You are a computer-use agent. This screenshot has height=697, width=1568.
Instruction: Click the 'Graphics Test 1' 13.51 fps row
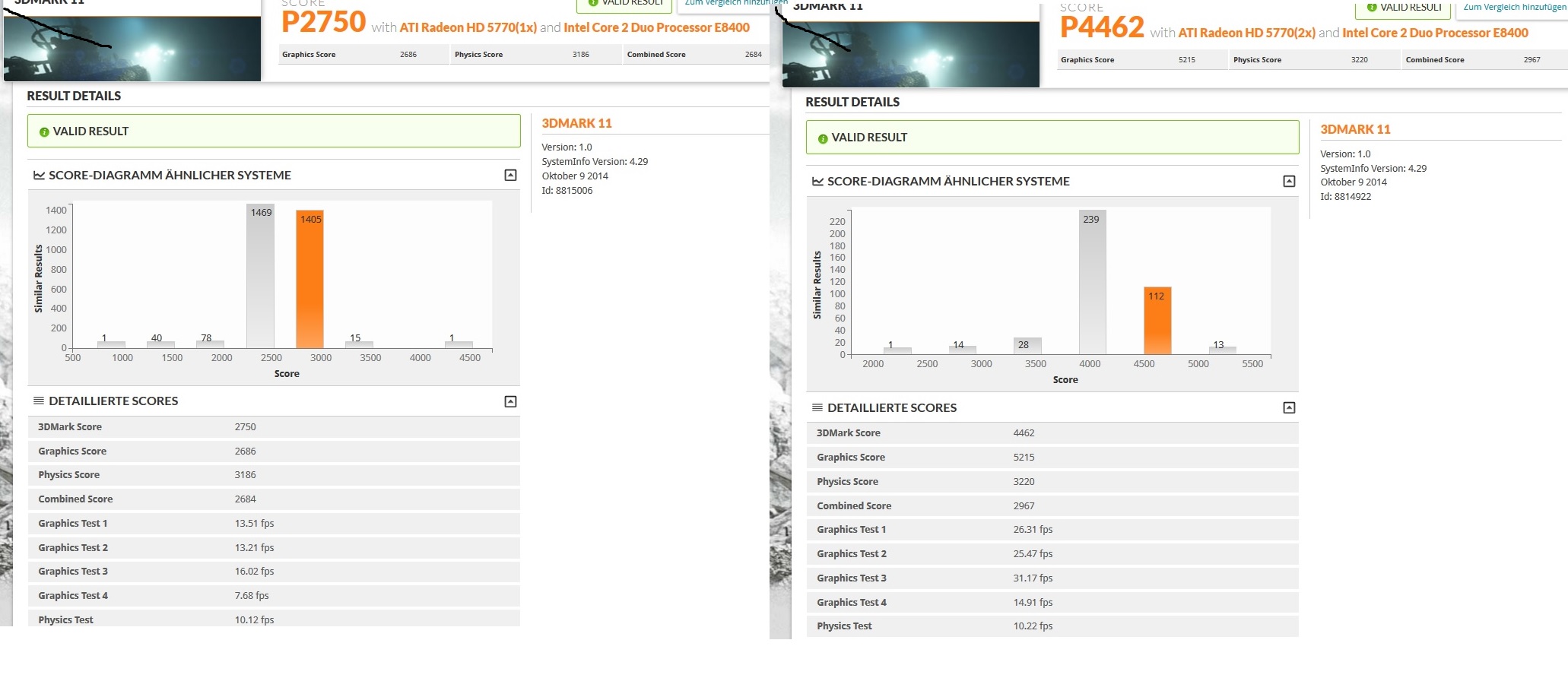(274, 524)
